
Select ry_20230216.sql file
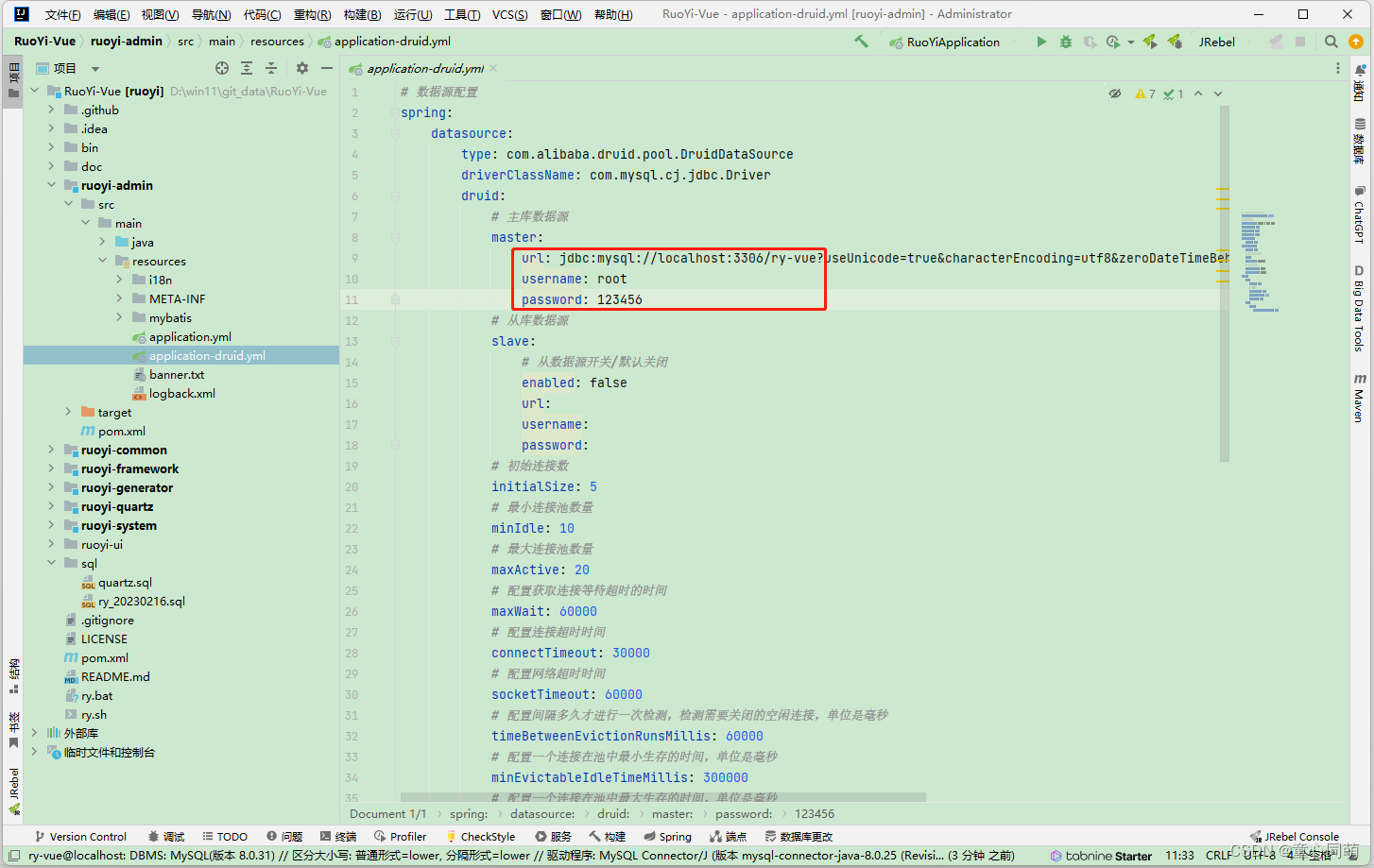(141, 601)
